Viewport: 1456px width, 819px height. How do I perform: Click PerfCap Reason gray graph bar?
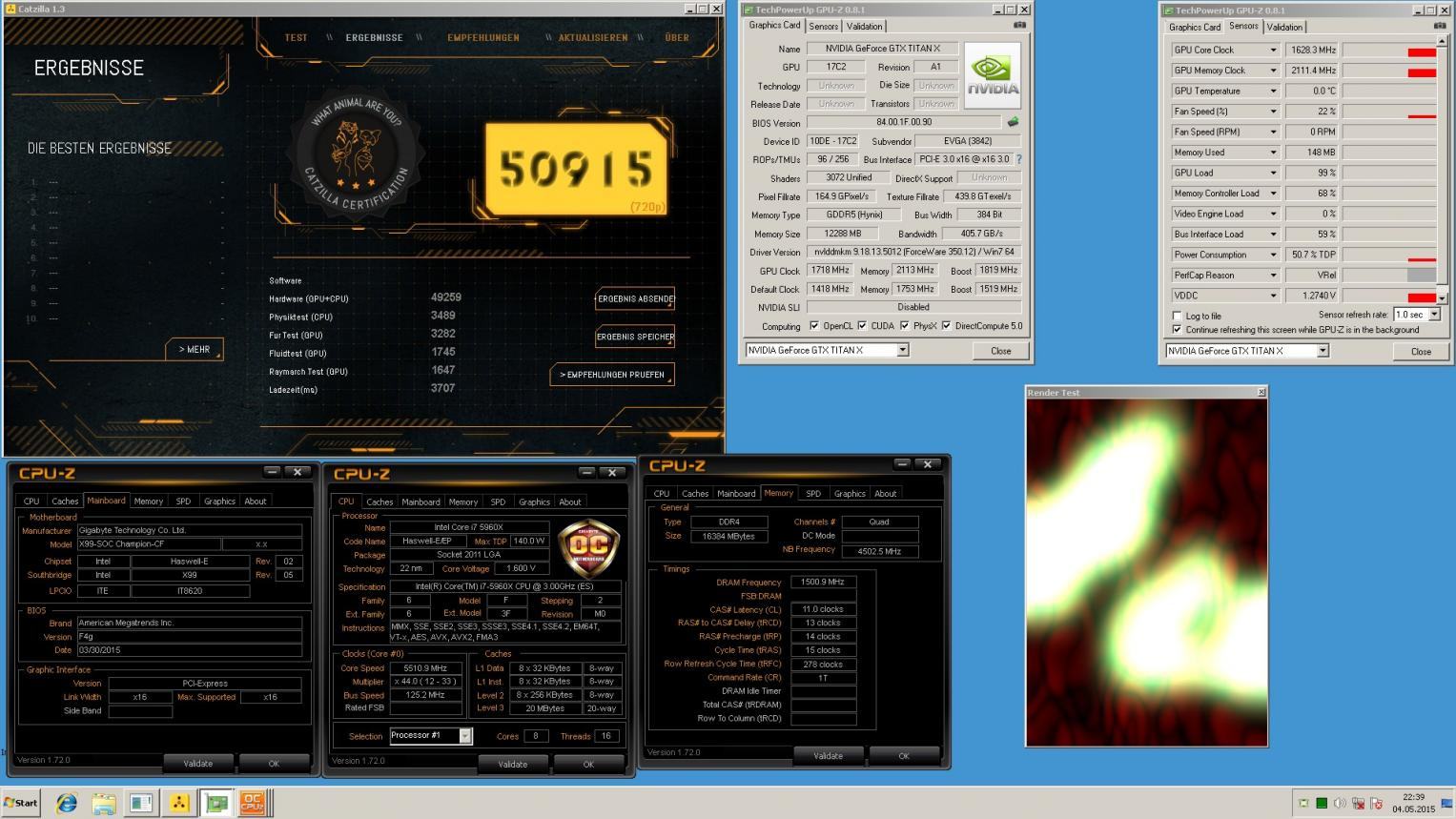1422,275
